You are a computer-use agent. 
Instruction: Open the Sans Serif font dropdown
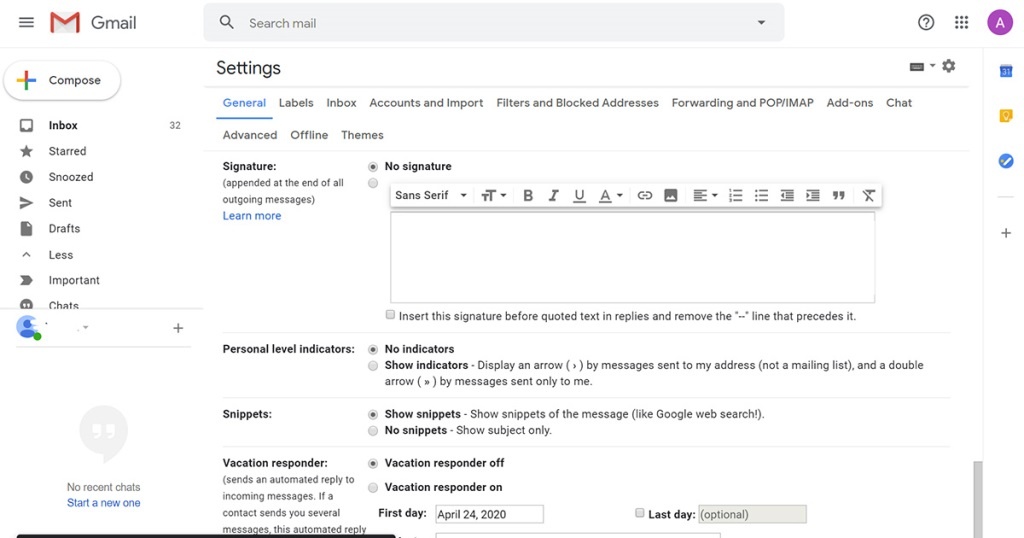tap(431, 196)
